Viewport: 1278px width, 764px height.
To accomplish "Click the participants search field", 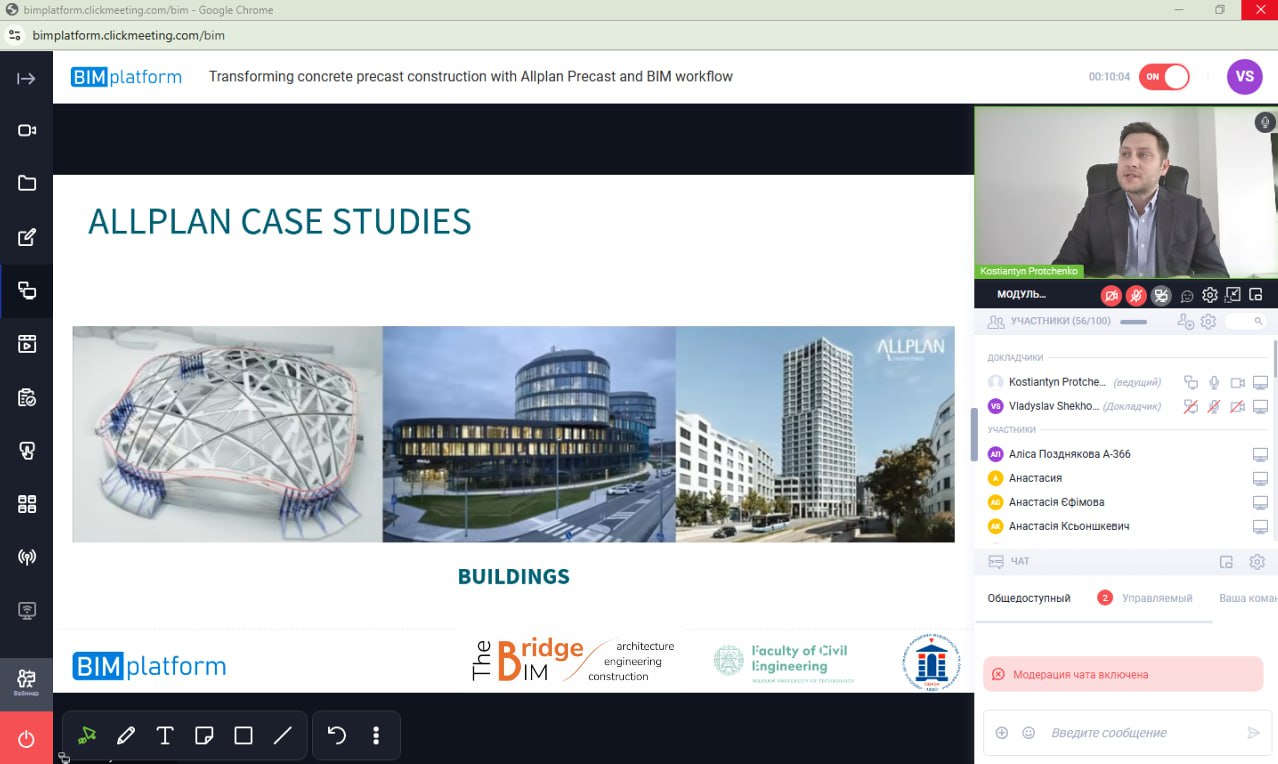I will pyautogui.click(x=1246, y=321).
